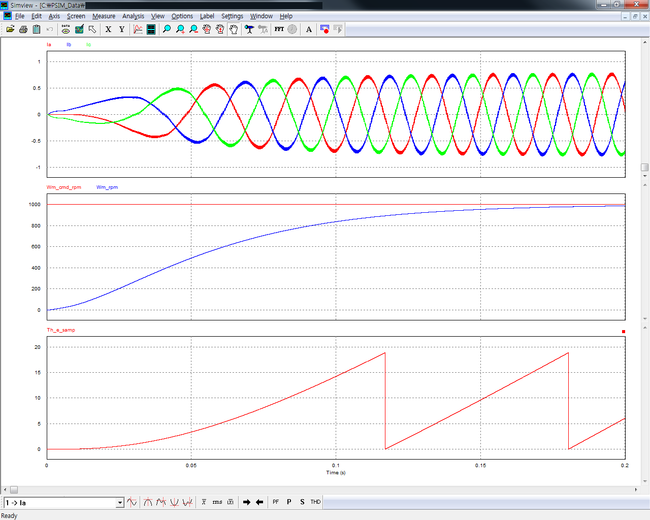Undo the last action via toolbar
This screenshot has width=650, height=520.
50,29
